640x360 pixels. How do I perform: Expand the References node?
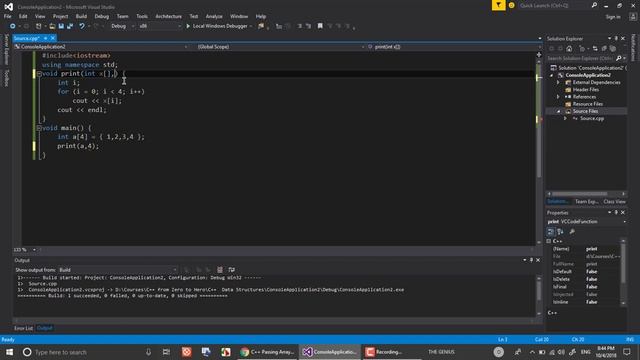pyautogui.click(x=558, y=97)
